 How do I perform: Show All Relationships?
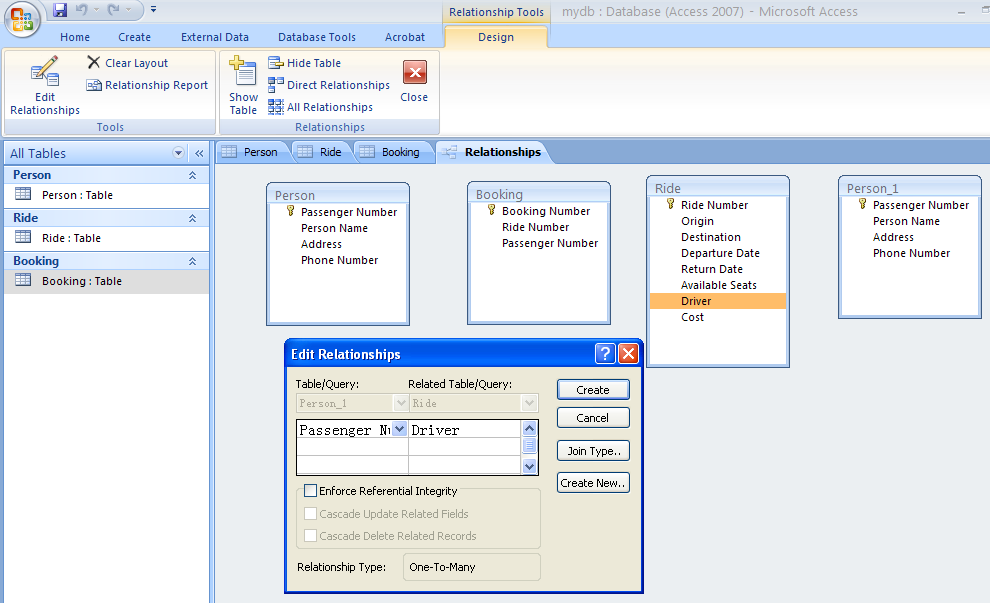[320, 107]
